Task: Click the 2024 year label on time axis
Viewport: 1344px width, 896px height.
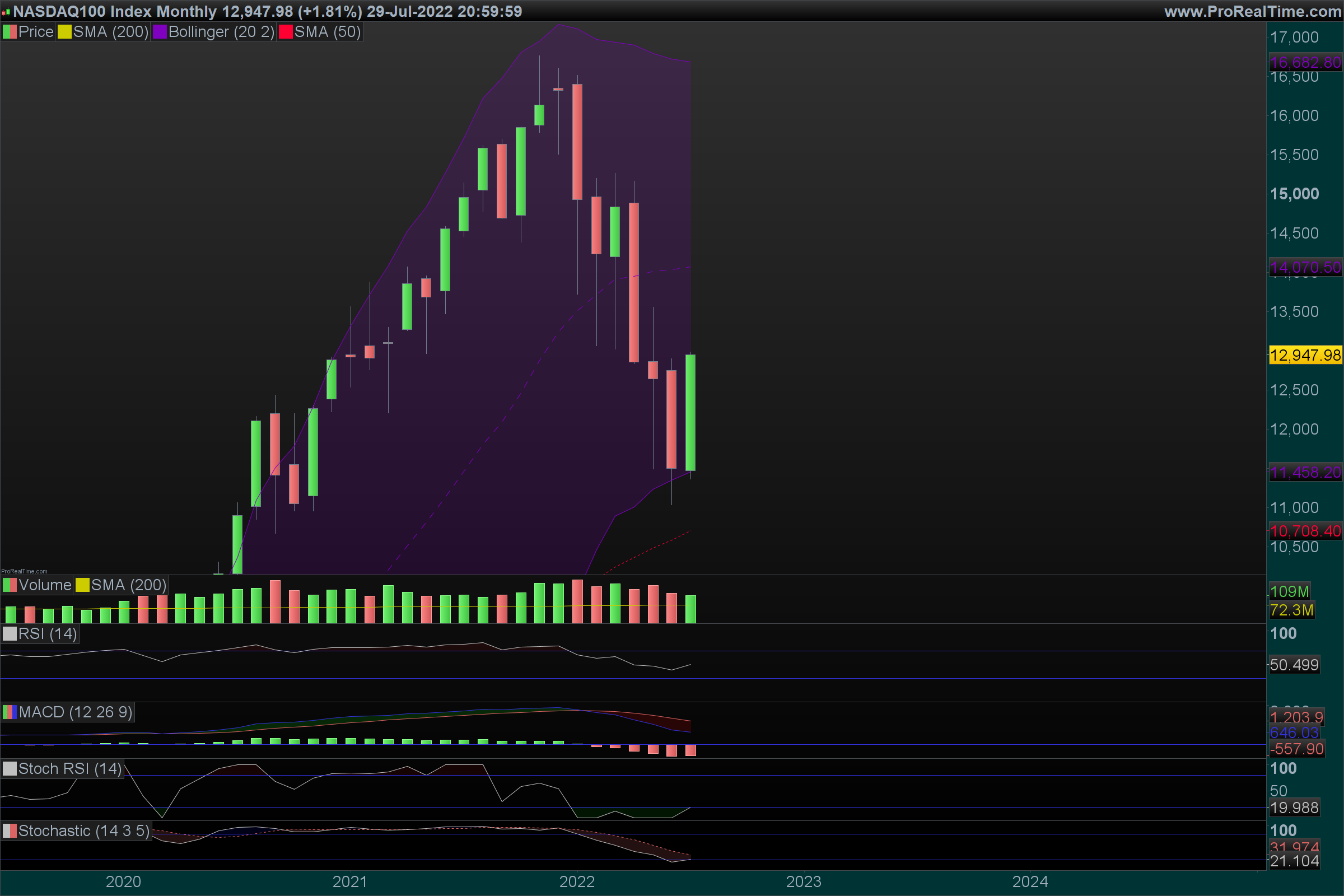Action: pyautogui.click(x=1030, y=881)
